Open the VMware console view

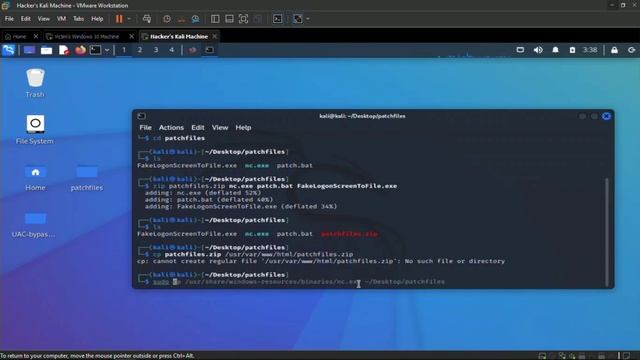pyautogui.click(x=278, y=19)
